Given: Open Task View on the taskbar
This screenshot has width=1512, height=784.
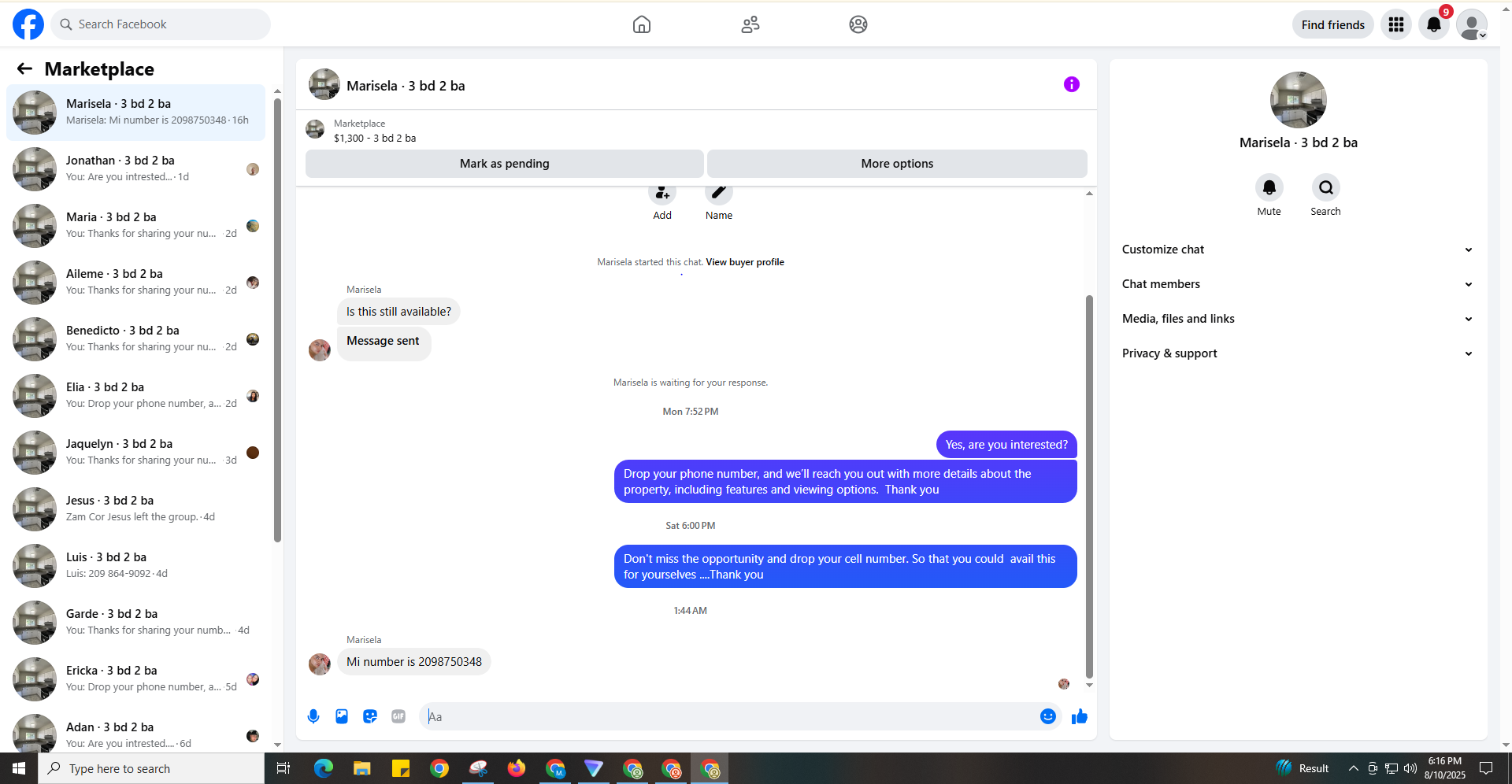Looking at the screenshot, I should tap(283, 768).
